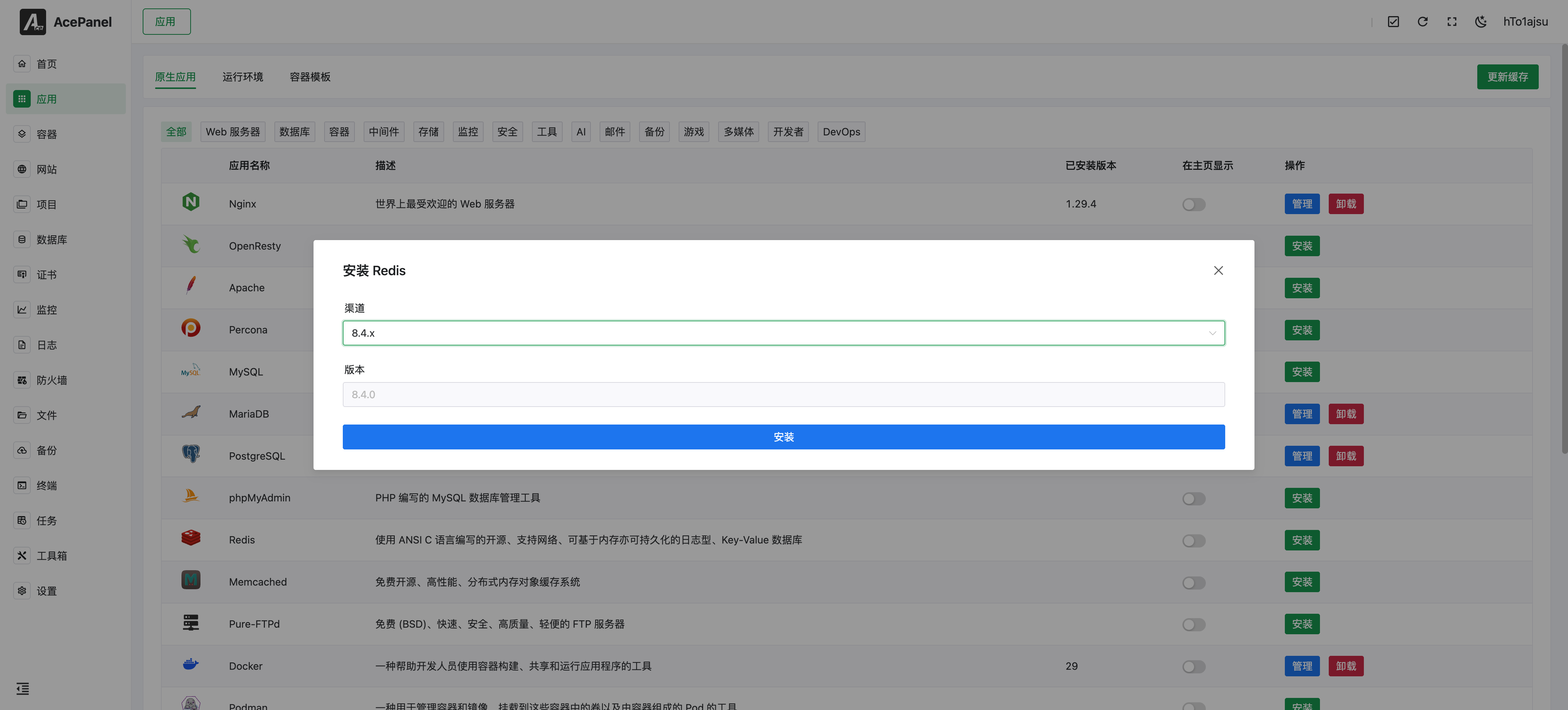Close the 安装 Redis dialog
The width and height of the screenshot is (1568, 710).
[x=1218, y=270]
